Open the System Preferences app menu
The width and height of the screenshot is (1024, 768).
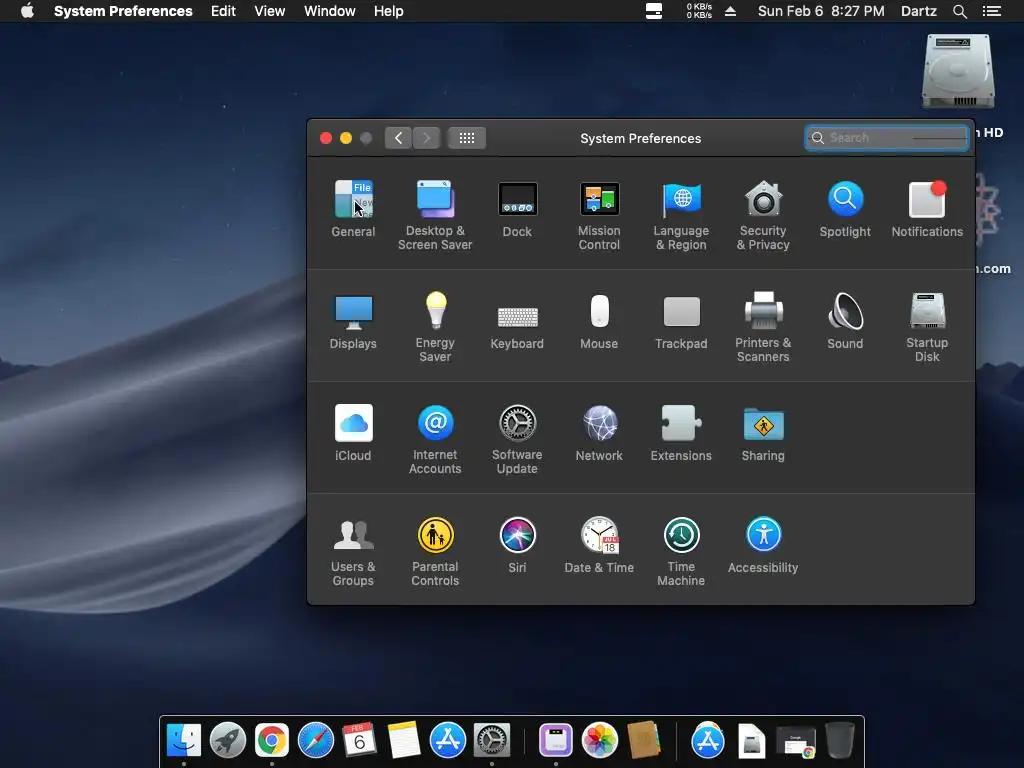point(123,11)
